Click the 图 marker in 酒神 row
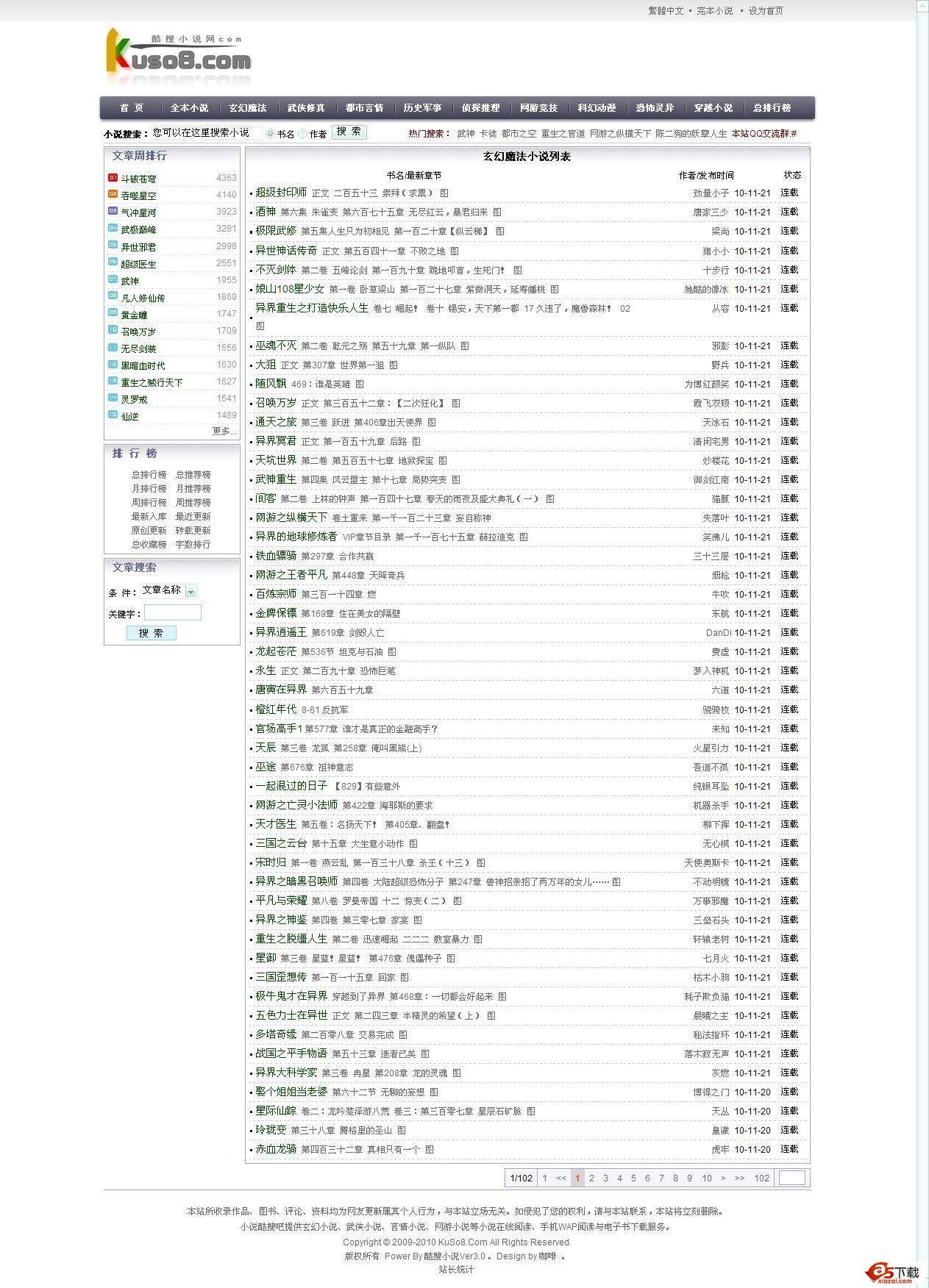Screen dimensions: 929x1288 pos(497,212)
